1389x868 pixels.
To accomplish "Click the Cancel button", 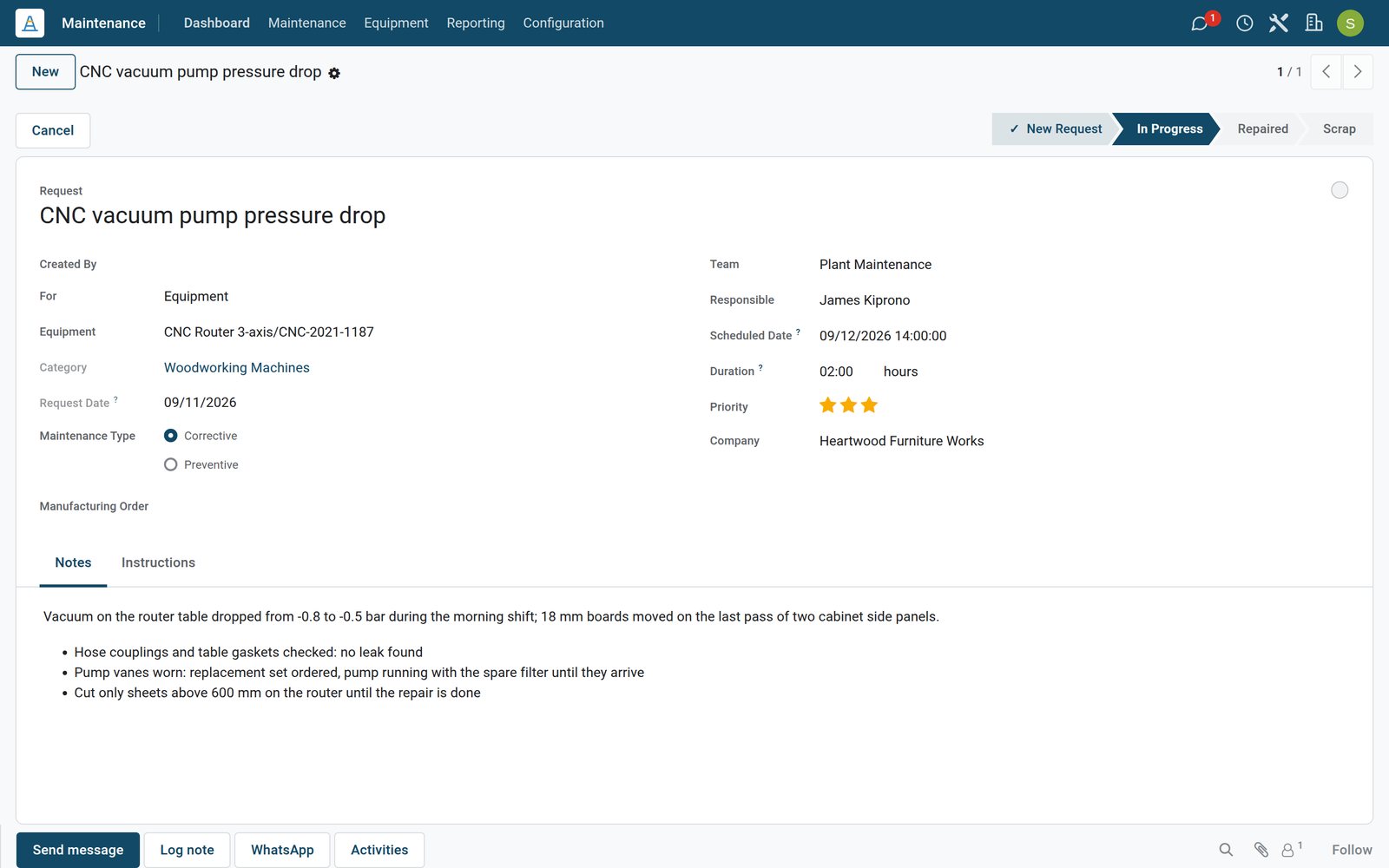I will [53, 130].
